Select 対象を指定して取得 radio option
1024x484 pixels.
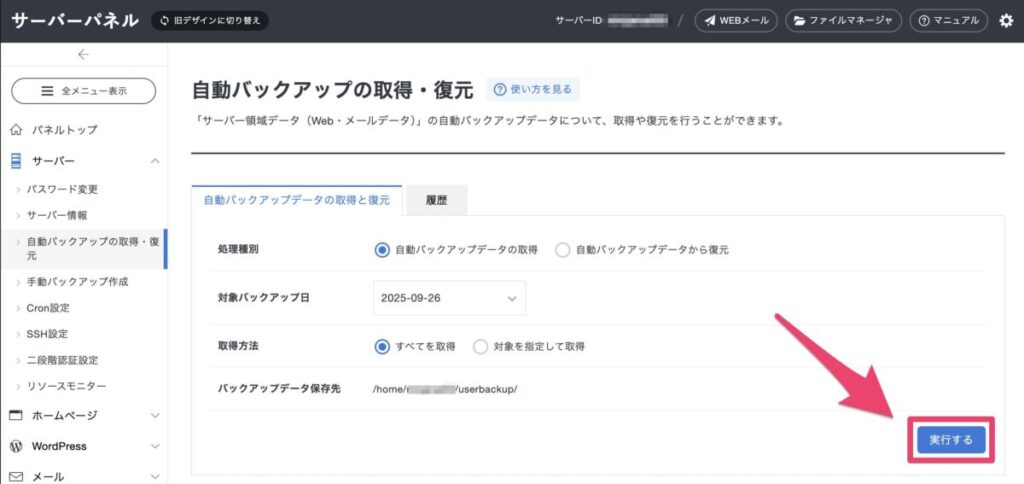pyautogui.click(x=480, y=346)
